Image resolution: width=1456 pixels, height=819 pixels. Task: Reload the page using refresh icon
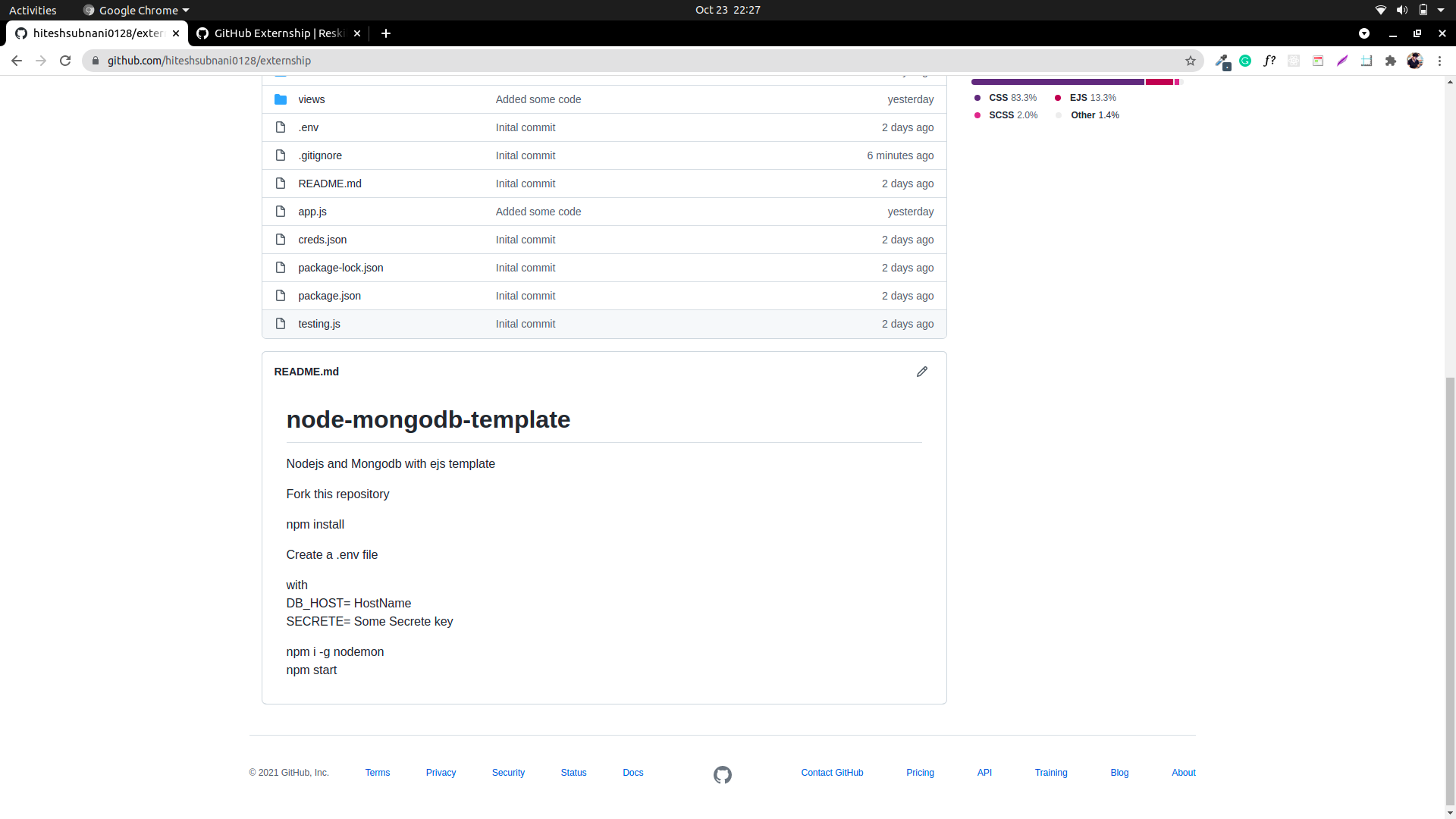65,61
